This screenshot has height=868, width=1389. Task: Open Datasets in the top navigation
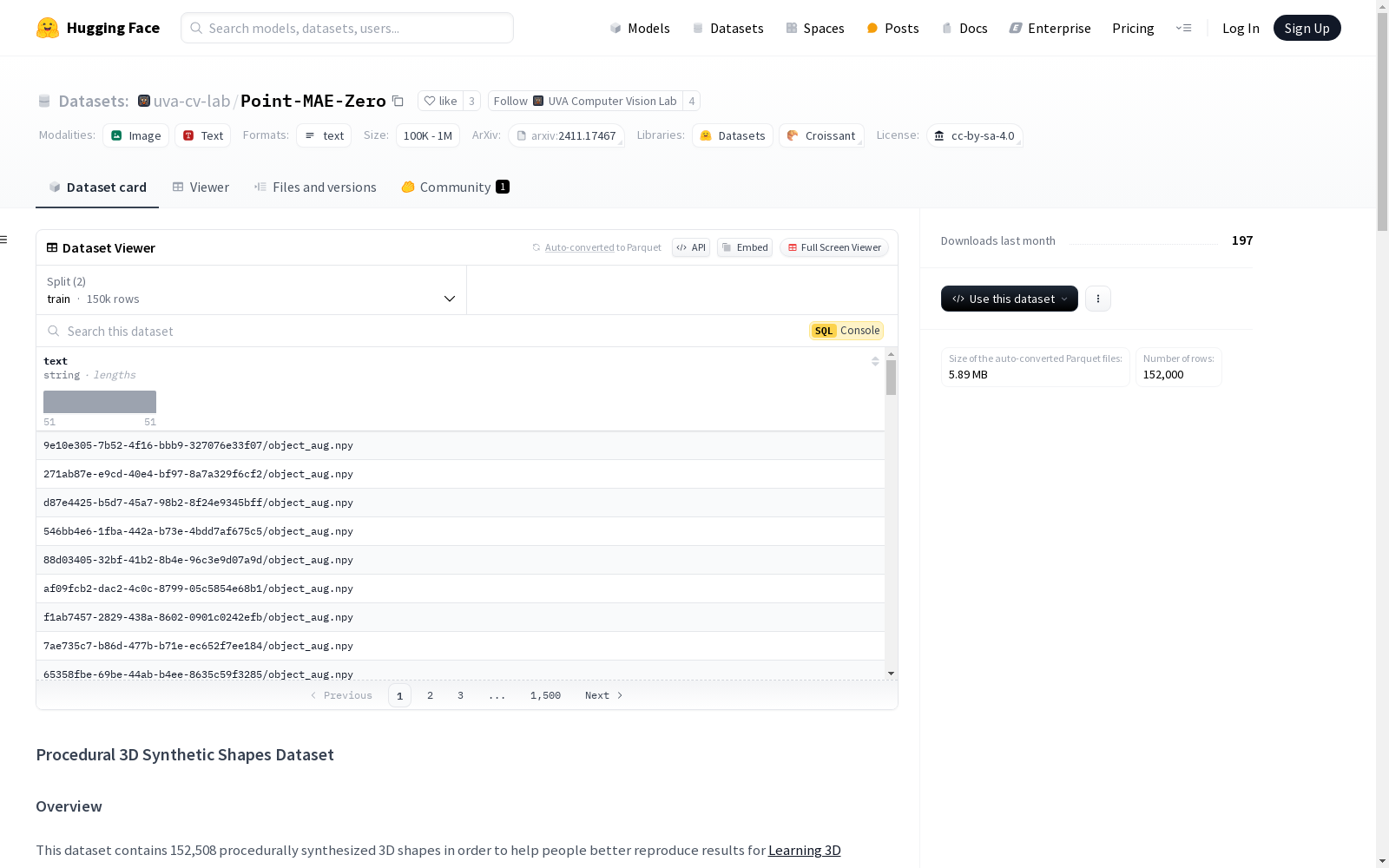(x=727, y=28)
